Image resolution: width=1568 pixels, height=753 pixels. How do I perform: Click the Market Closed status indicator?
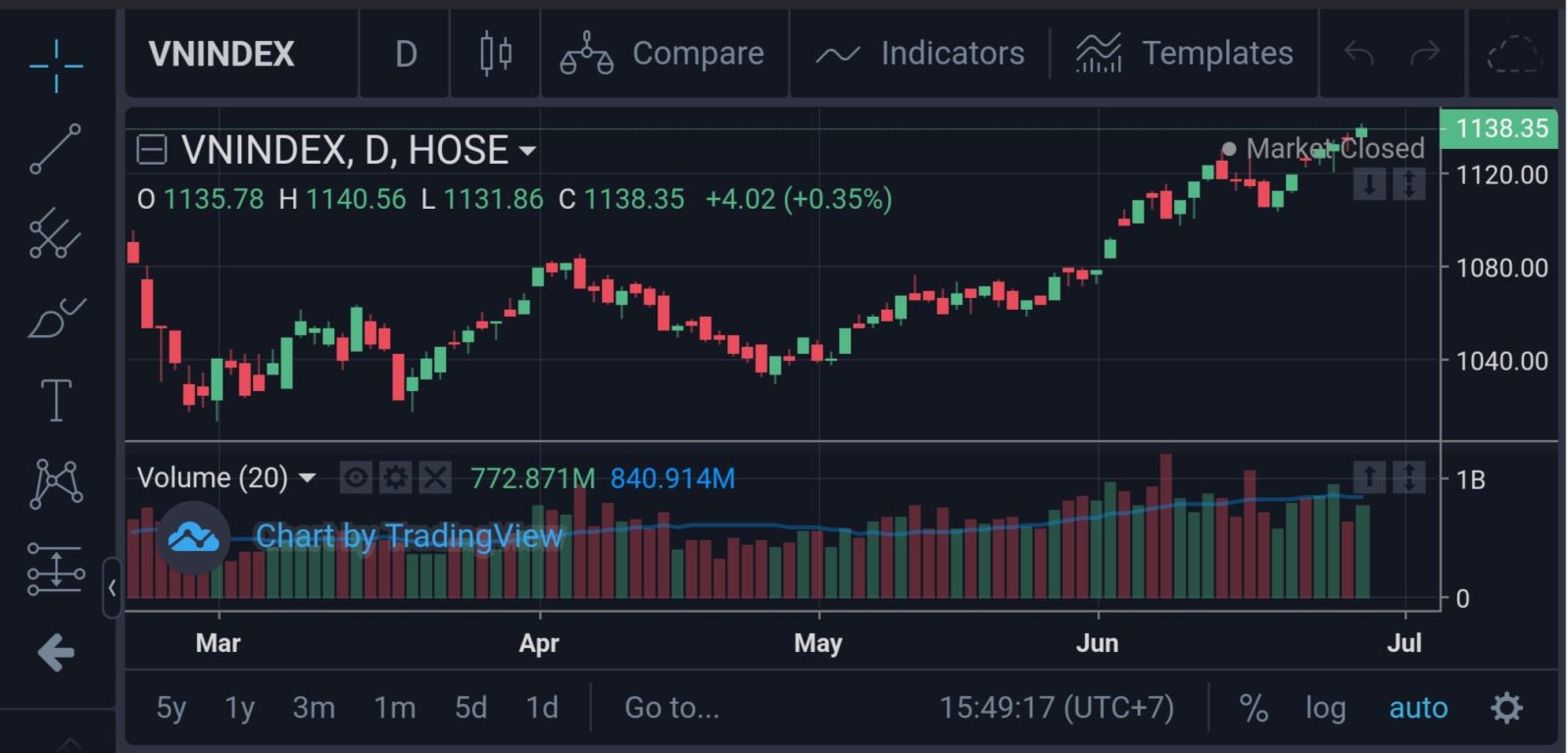1323,149
